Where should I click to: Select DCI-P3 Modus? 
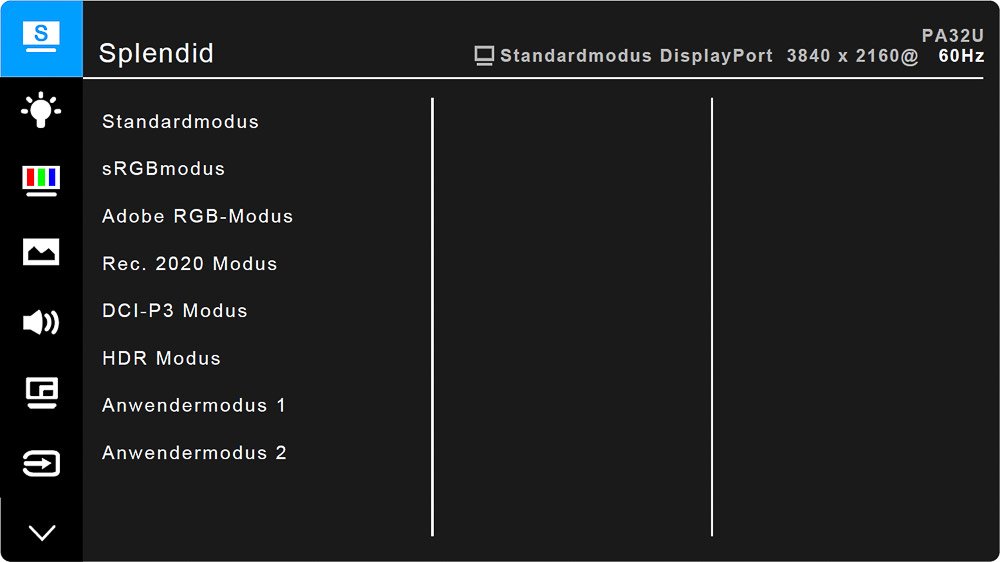175,311
